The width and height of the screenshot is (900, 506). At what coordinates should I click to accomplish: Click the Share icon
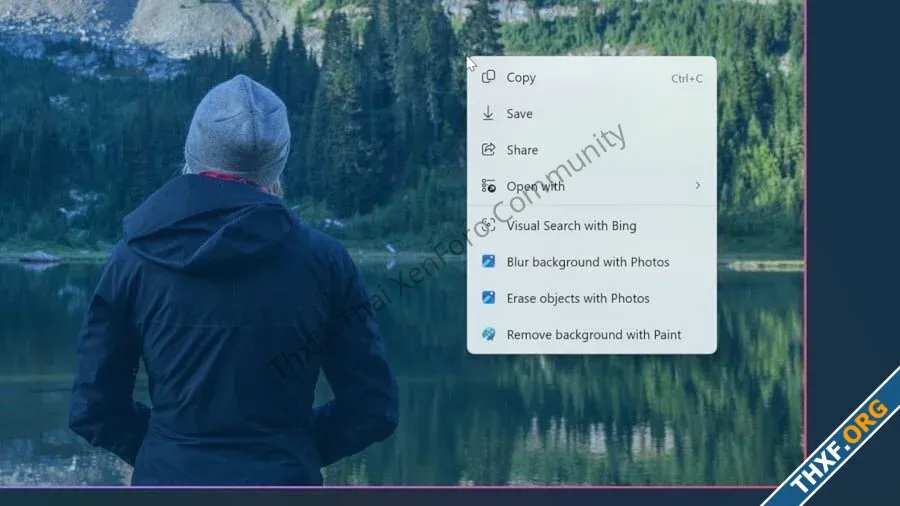tap(488, 149)
